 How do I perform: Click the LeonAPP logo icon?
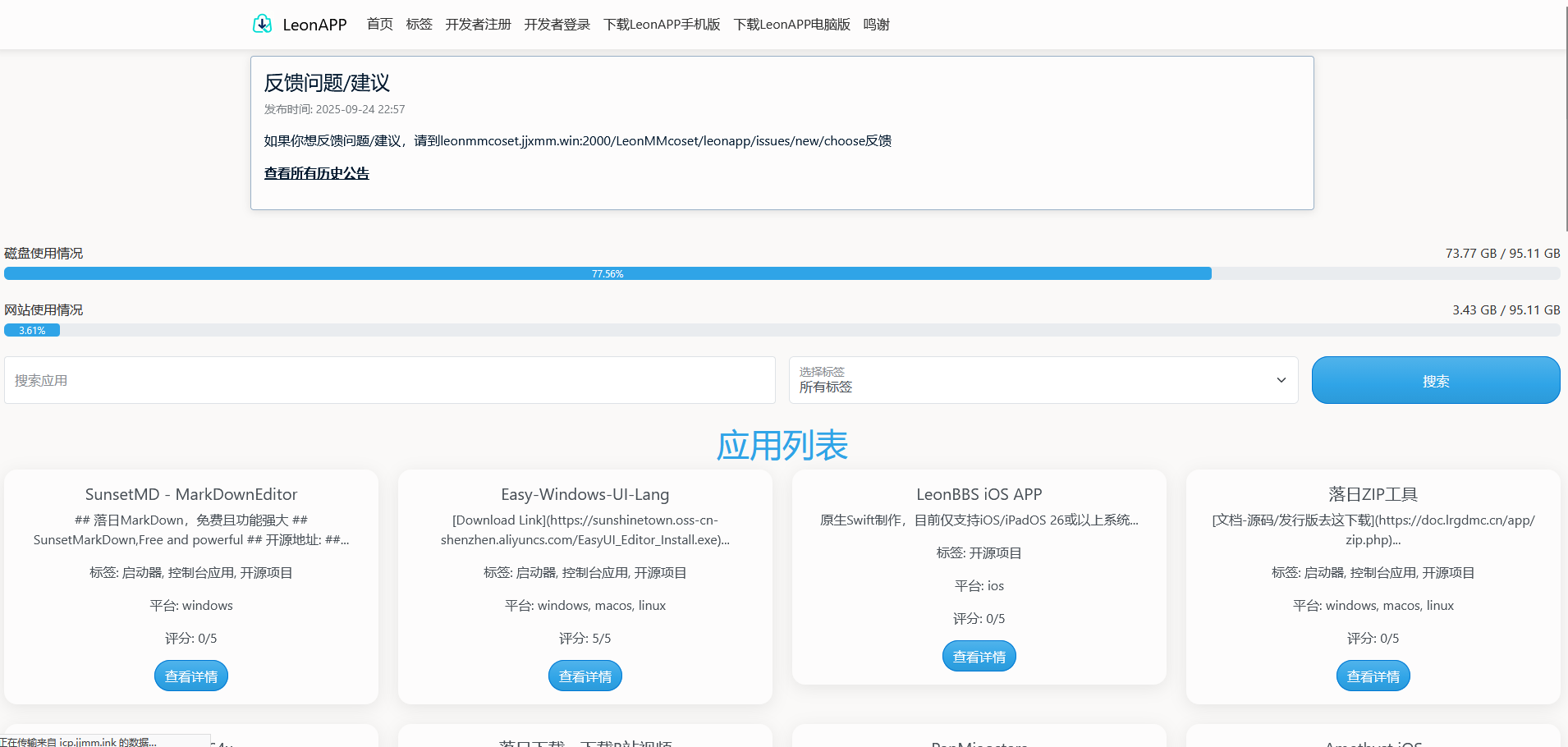pos(262,24)
